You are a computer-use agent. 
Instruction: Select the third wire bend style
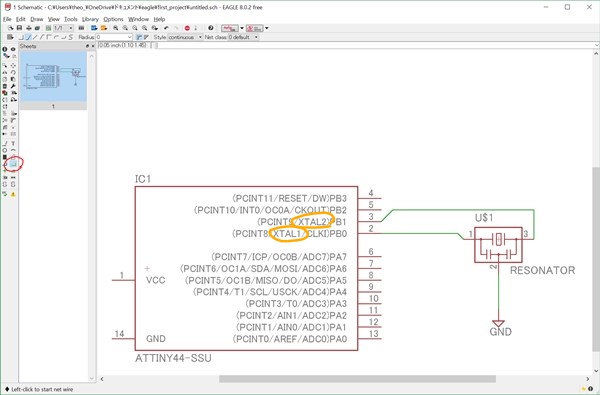(35, 37)
